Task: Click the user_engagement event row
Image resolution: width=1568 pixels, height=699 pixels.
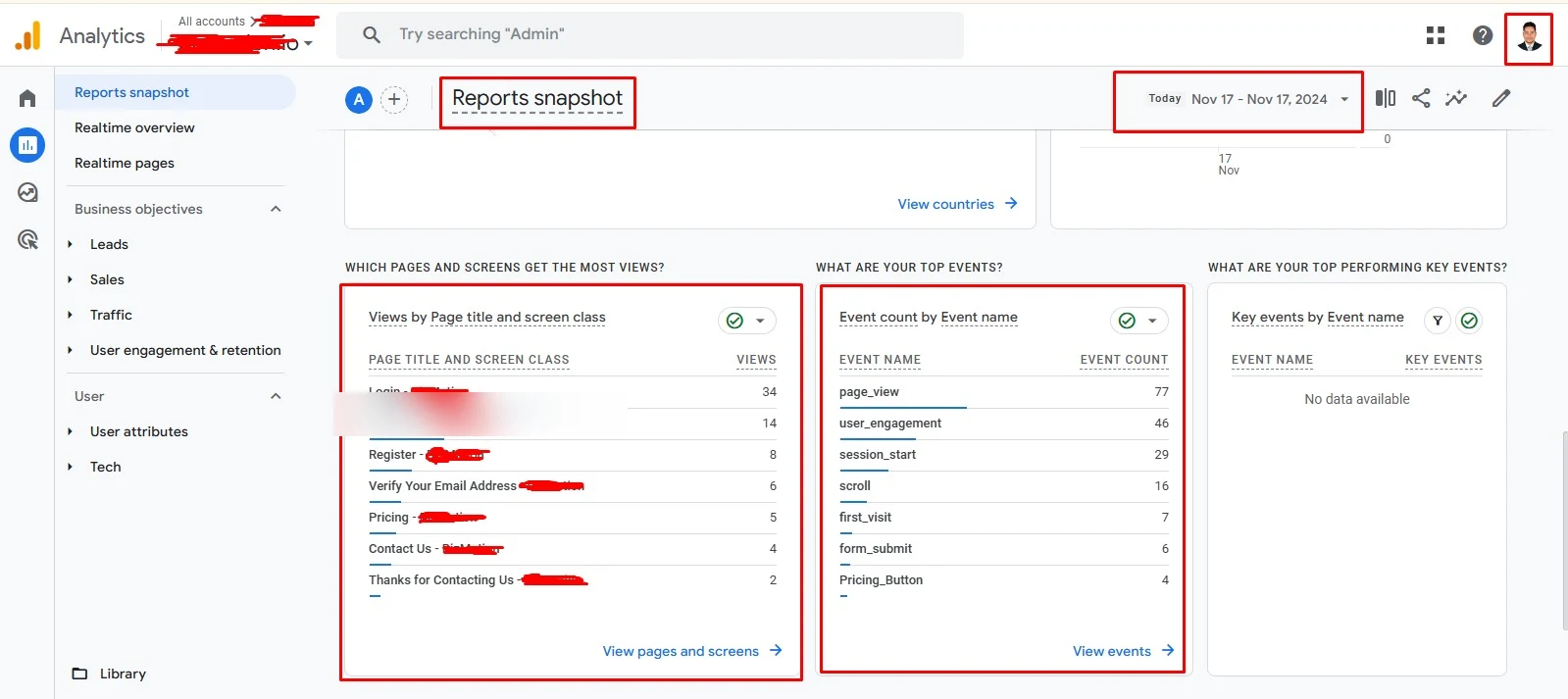Action: coord(1004,424)
